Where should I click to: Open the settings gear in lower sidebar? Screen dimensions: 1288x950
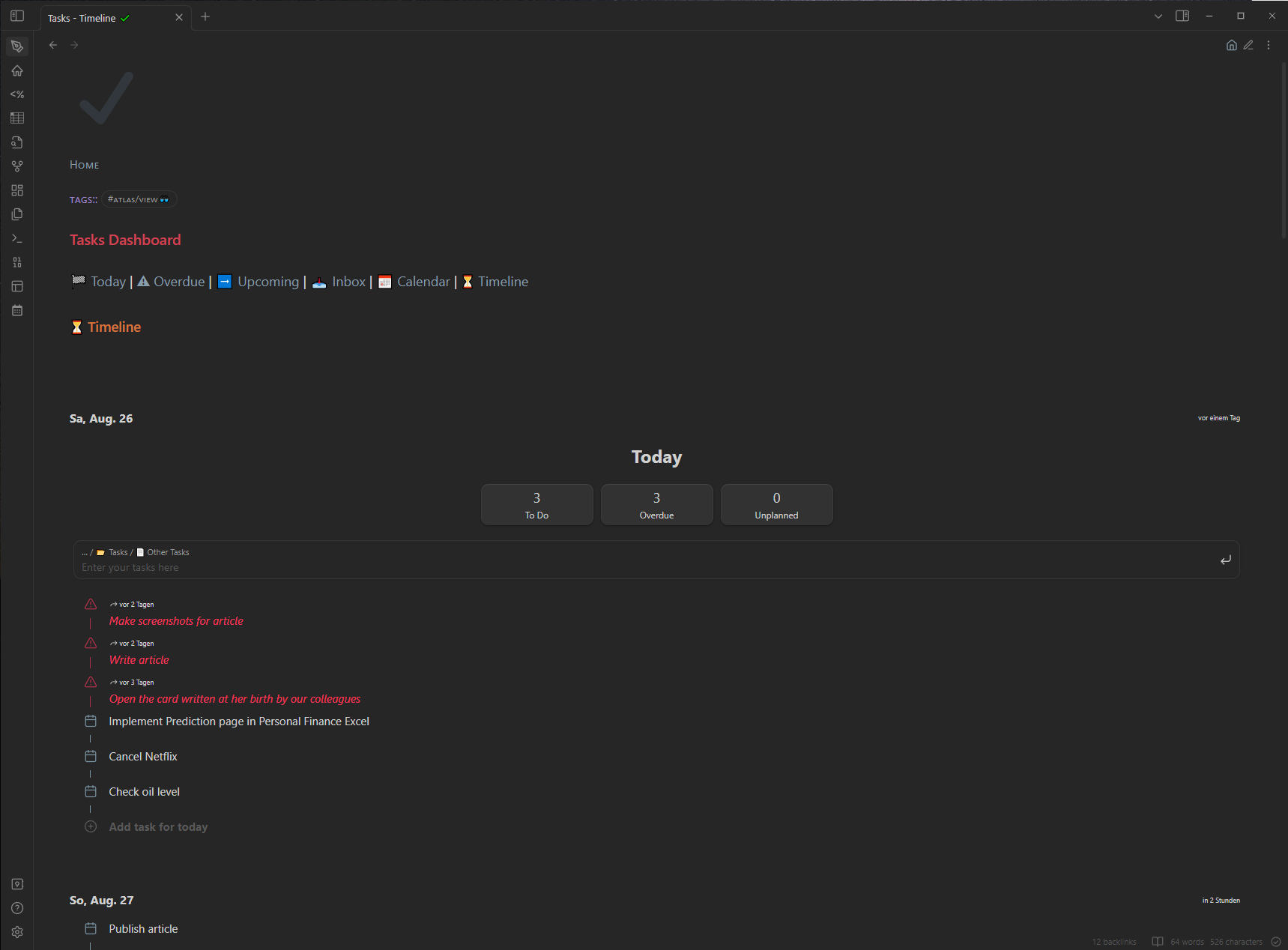[x=16, y=931]
